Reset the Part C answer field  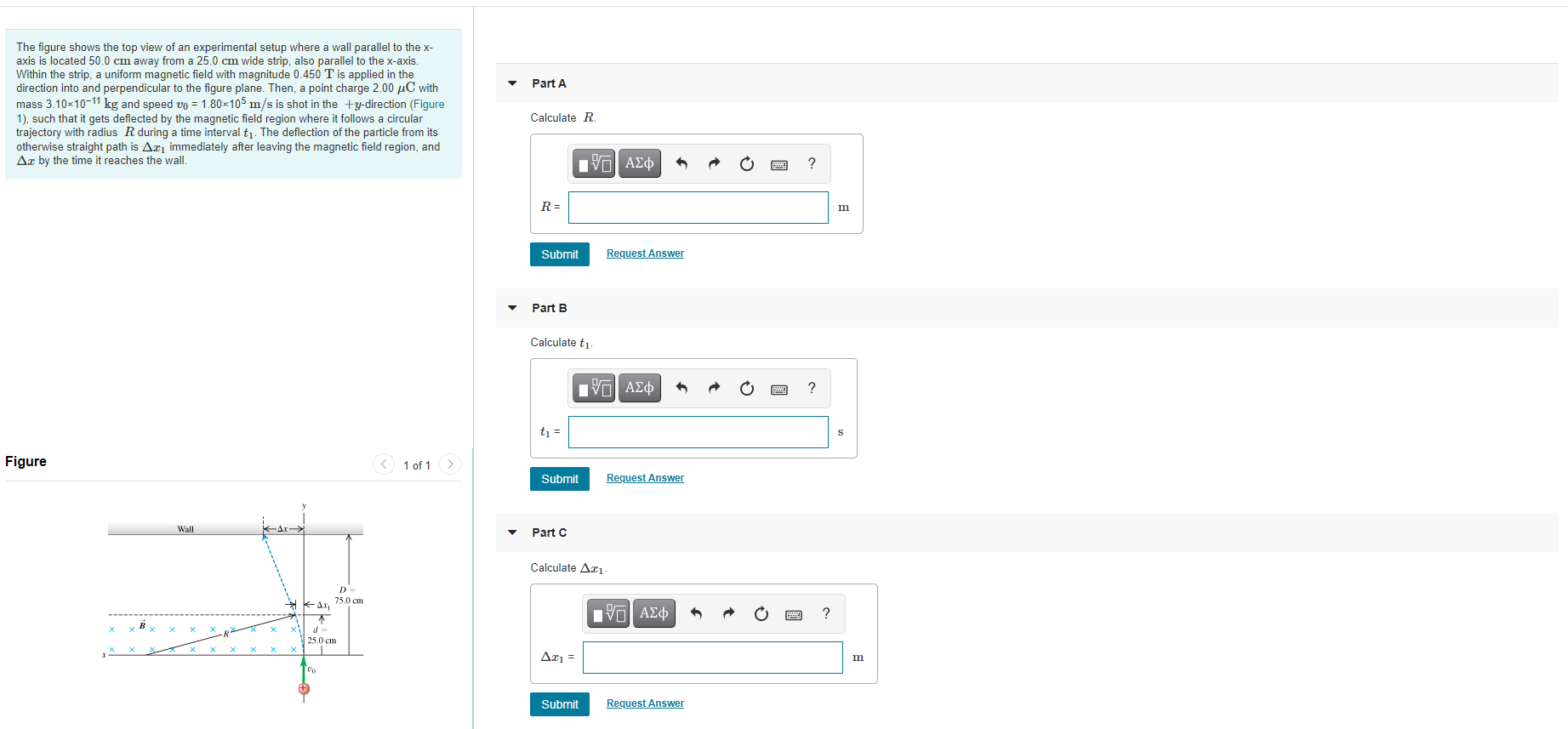[761, 613]
